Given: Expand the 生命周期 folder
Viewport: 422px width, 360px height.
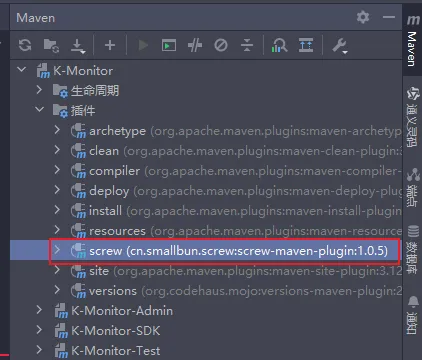Looking at the screenshot, I should click(x=39, y=90).
